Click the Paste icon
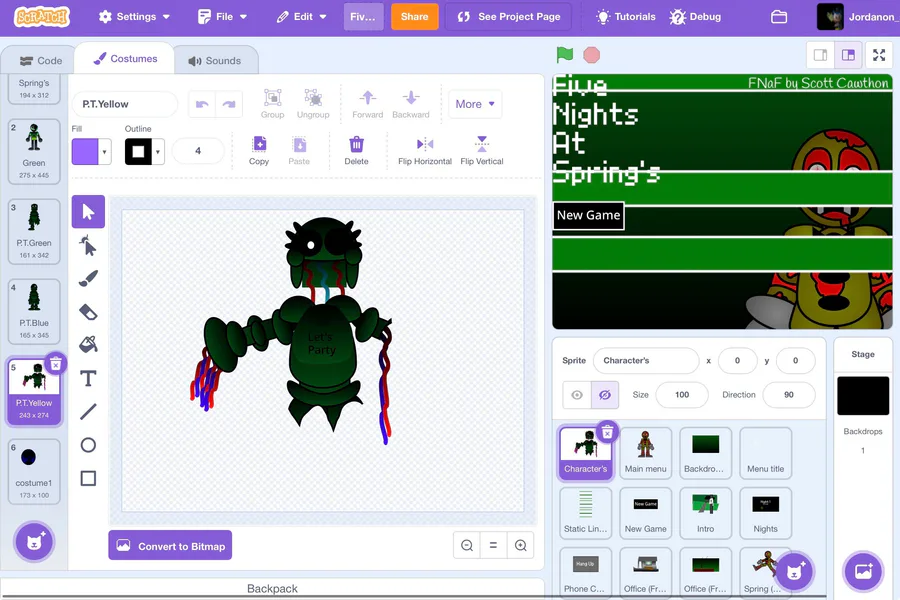This screenshot has width=900, height=600. pos(299,150)
